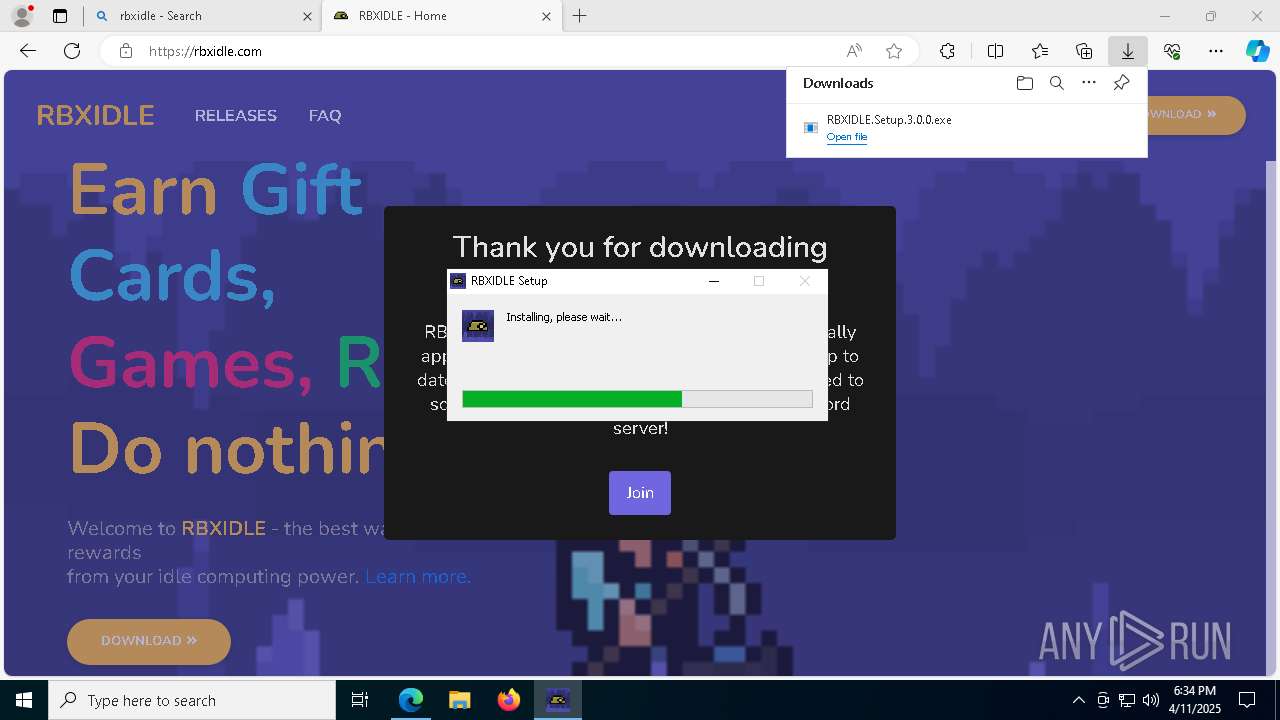Activate Read aloud icon in address bar
Viewport: 1280px width, 720px height.
[854, 51]
